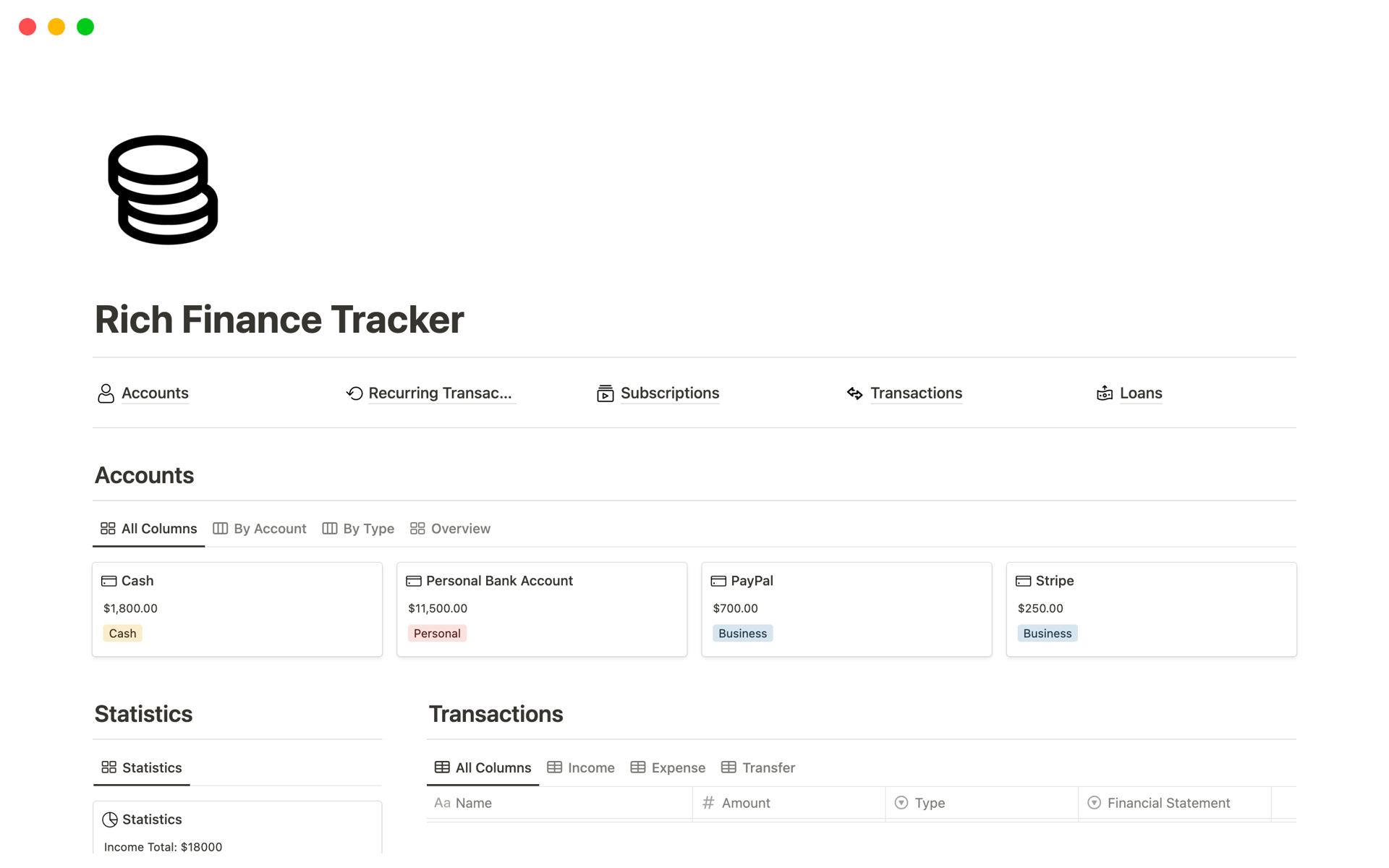Screen dimensions: 1389x868
Task: Click the Transactions arrows icon
Action: point(854,393)
